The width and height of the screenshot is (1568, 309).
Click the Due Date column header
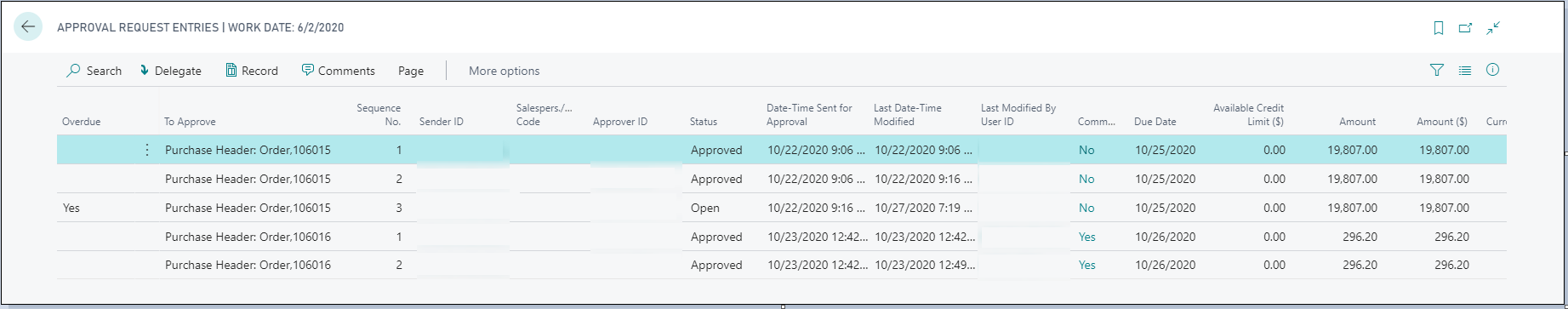point(1155,122)
